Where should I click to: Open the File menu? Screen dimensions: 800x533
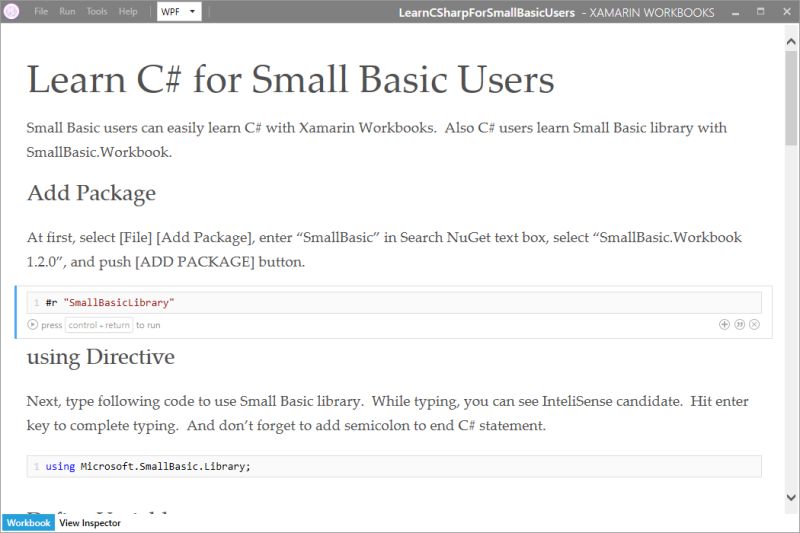click(x=41, y=11)
